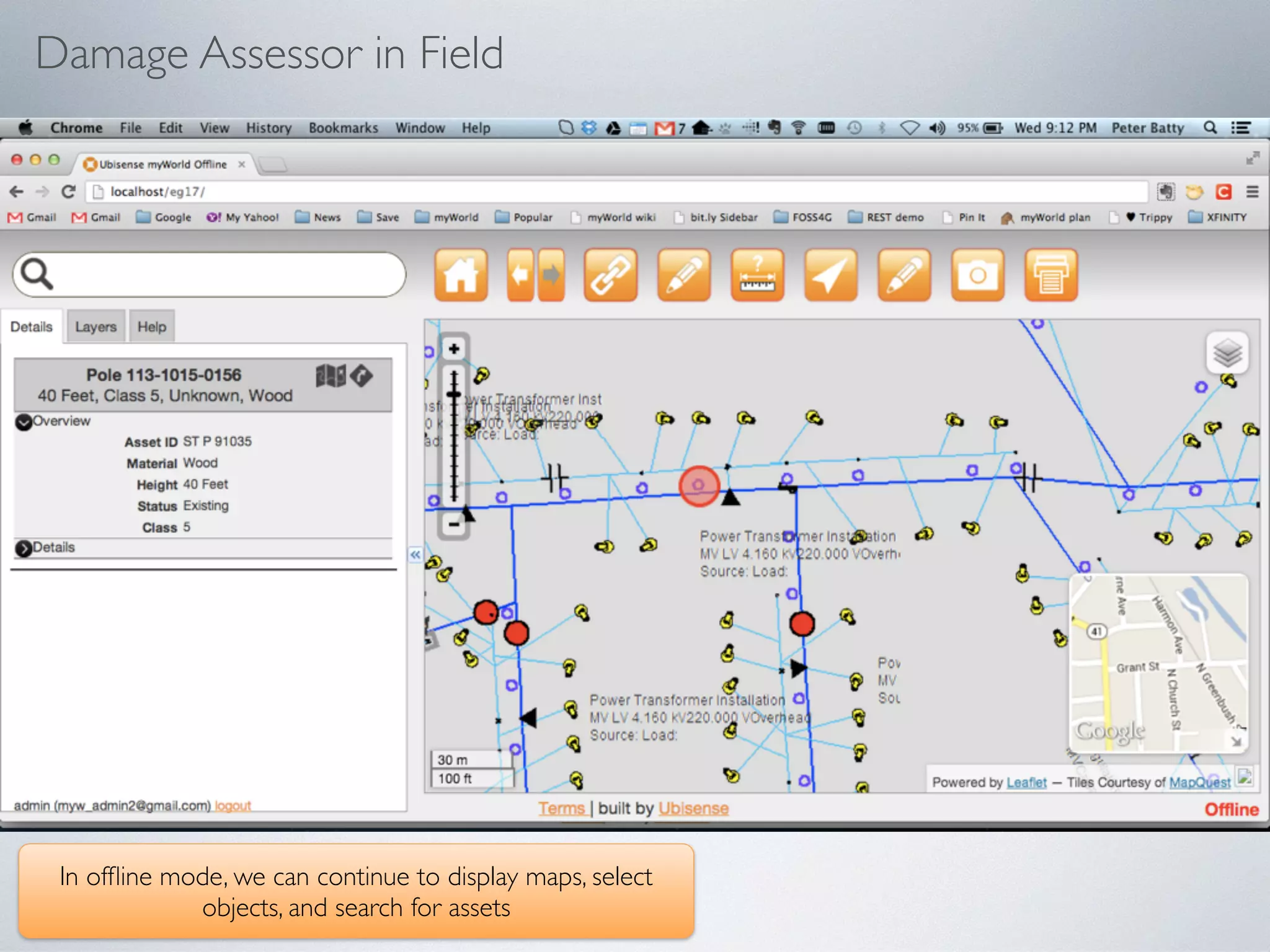Open the MapQuest attribution link

(x=1200, y=782)
